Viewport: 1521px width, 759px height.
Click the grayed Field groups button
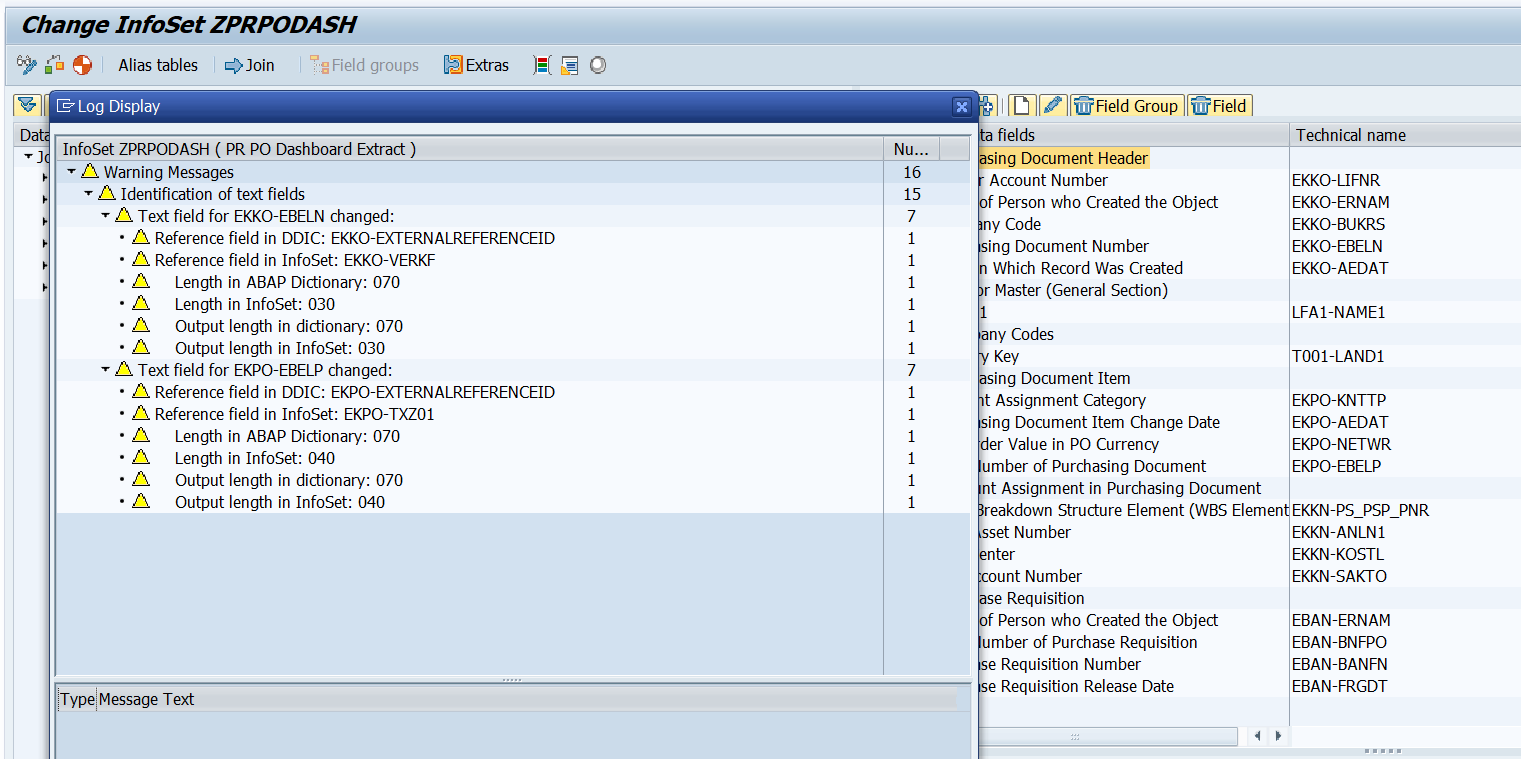pyautogui.click(x=367, y=65)
